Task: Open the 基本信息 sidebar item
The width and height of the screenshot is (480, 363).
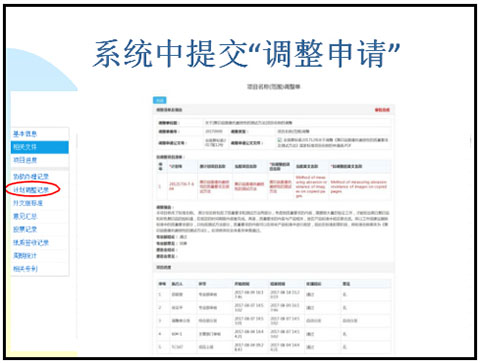Action: [x=25, y=134]
